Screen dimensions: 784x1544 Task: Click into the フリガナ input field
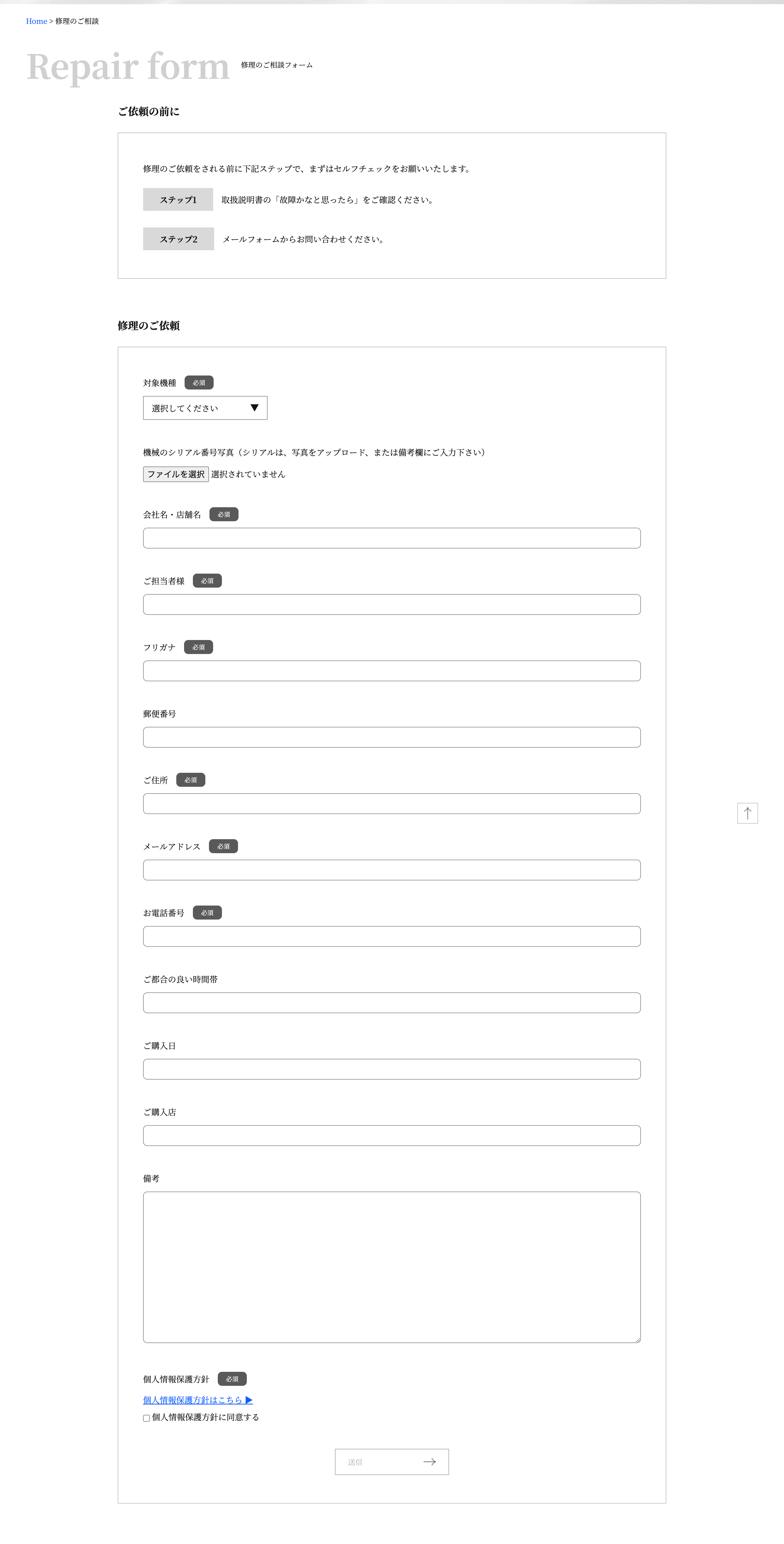tap(392, 671)
